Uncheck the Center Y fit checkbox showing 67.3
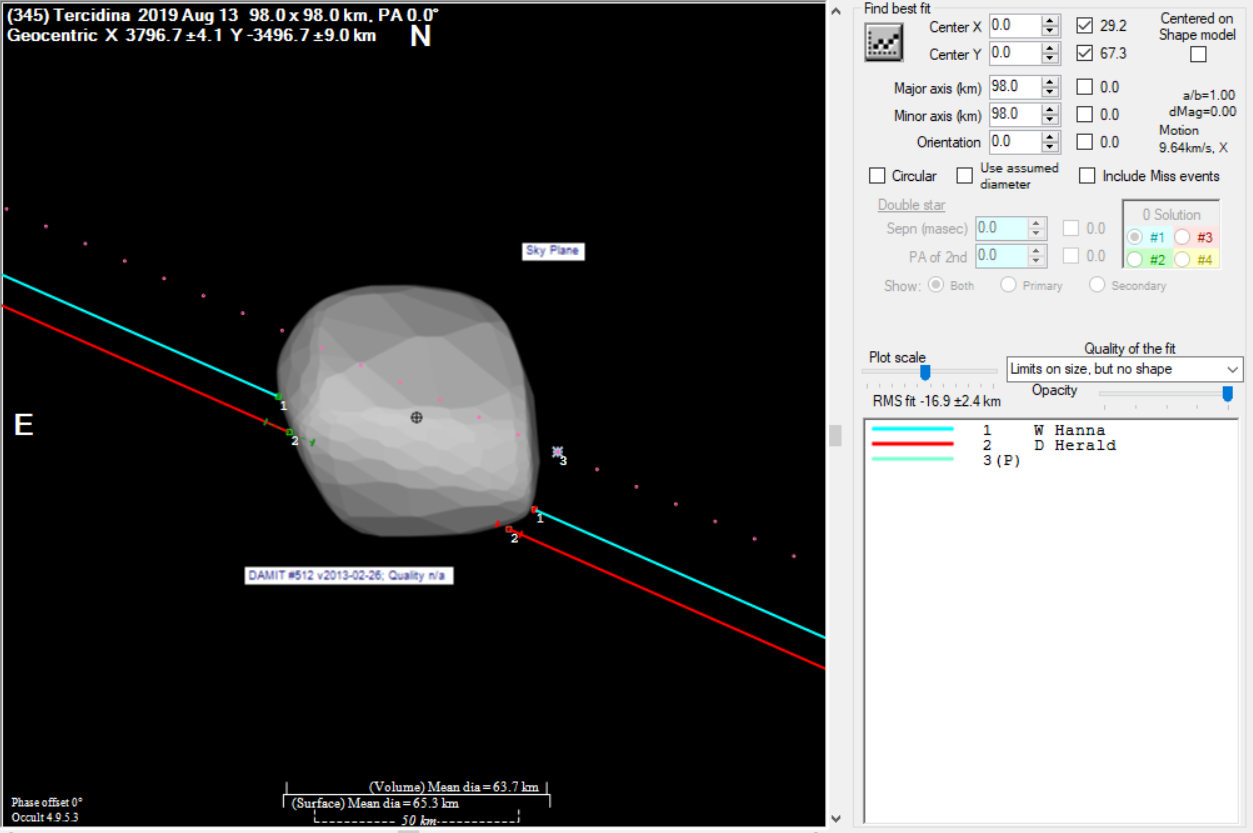 (x=1084, y=53)
